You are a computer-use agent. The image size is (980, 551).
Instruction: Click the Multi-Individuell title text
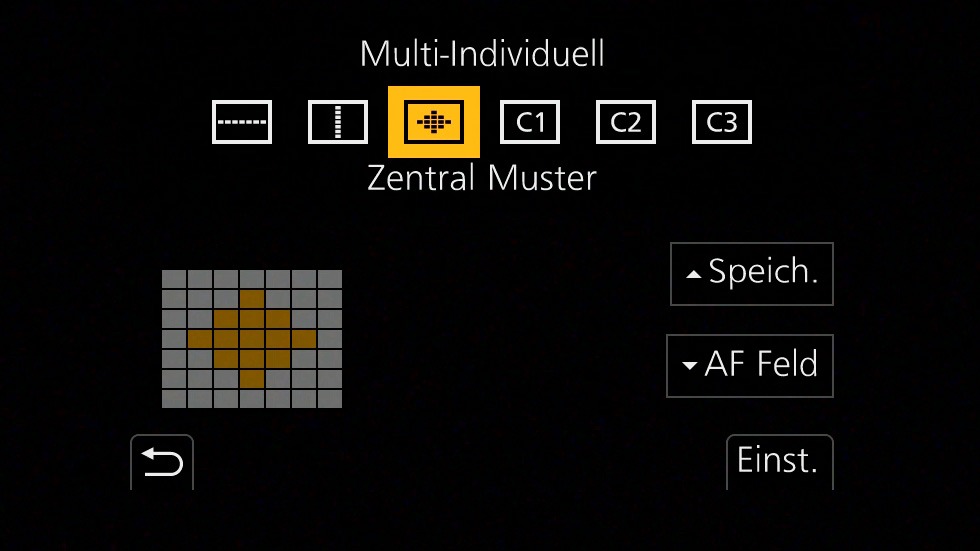point(482,54)
